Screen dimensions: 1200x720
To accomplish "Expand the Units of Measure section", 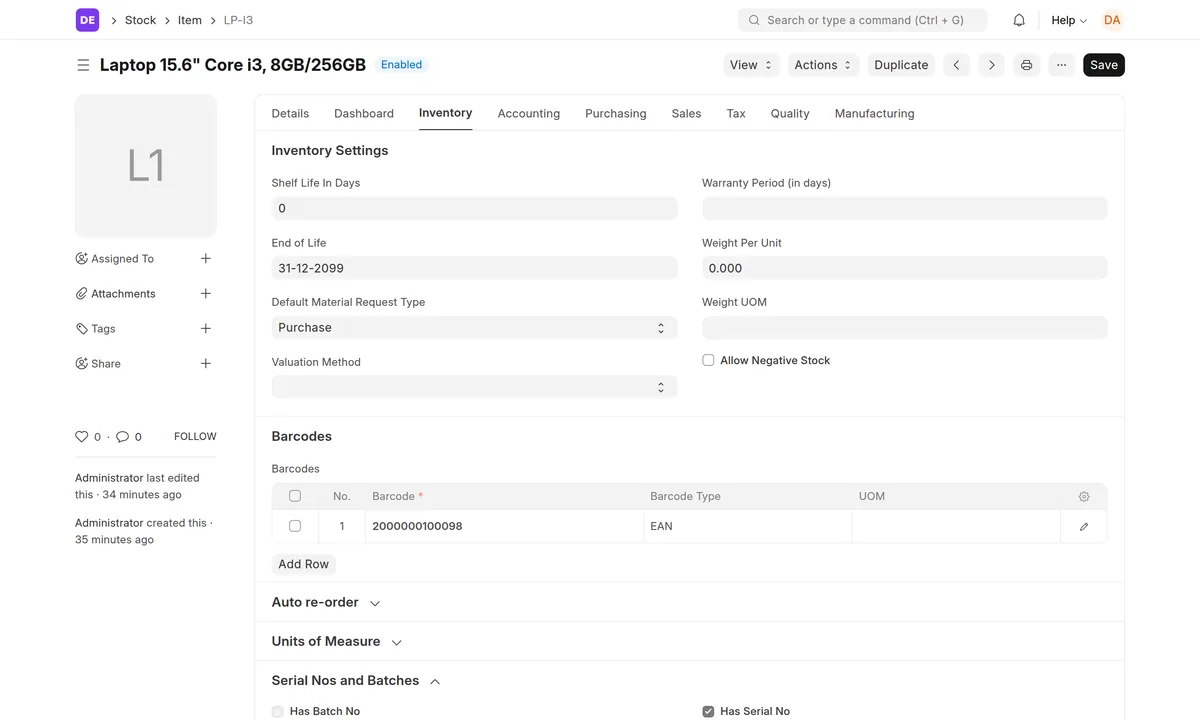I will pos(337,641).
